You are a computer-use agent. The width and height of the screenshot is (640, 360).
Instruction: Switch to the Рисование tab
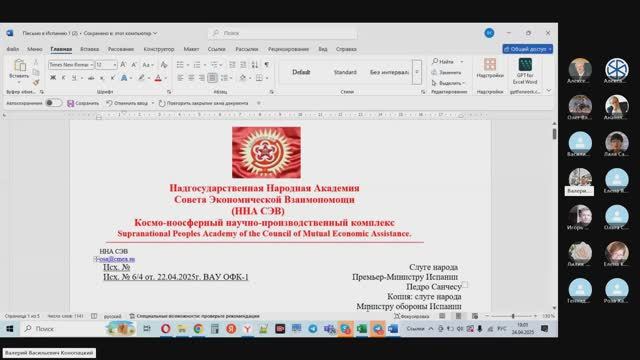[x=121, y=49]
